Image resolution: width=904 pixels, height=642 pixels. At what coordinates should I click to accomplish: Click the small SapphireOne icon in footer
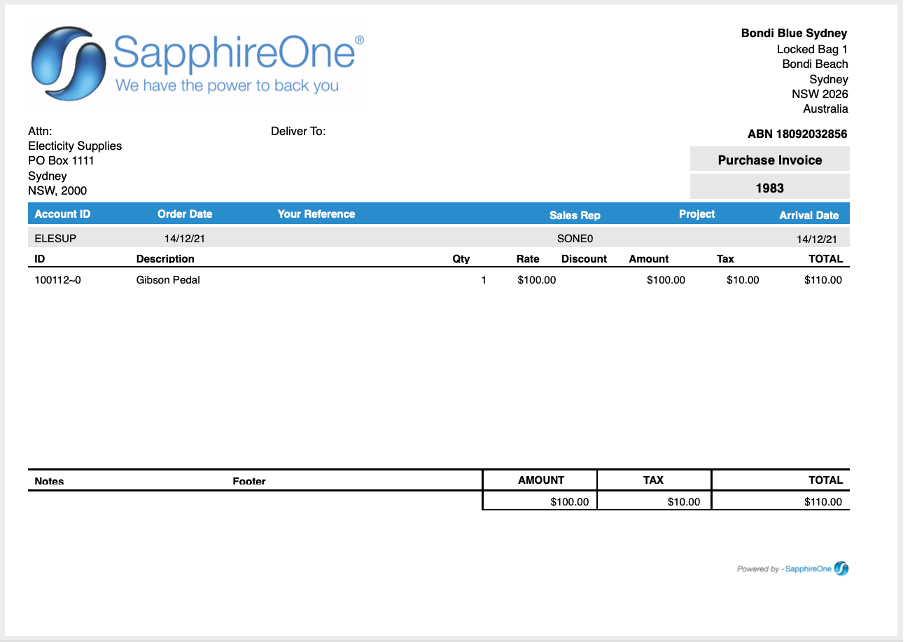pyautogui.click(x=841, y=569)
